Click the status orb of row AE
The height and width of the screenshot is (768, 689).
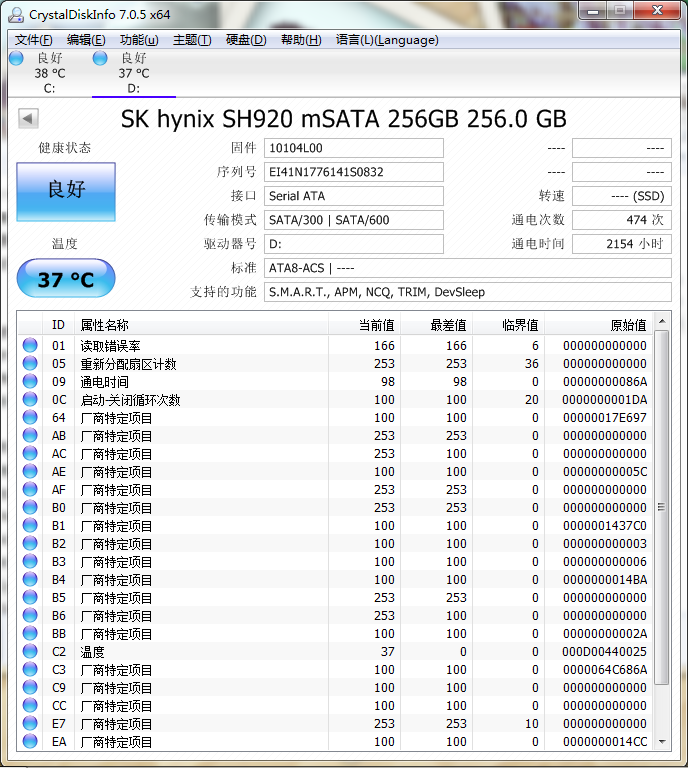pos(30,471)
